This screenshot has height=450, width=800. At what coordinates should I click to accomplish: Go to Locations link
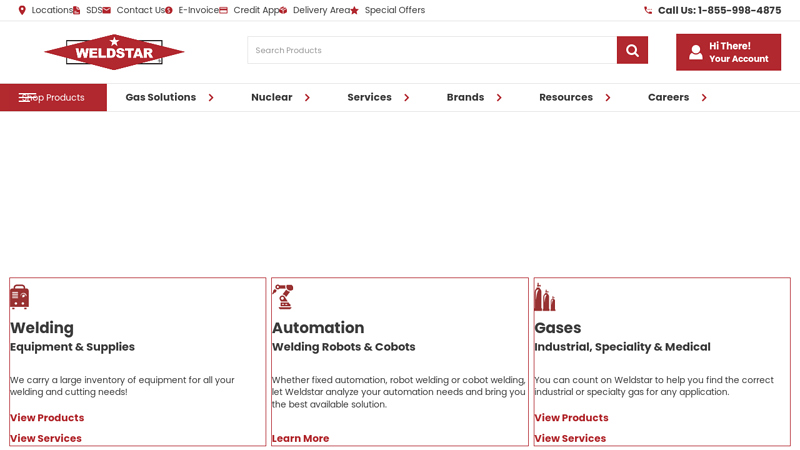pyautogui.click(x=52, y=10)
